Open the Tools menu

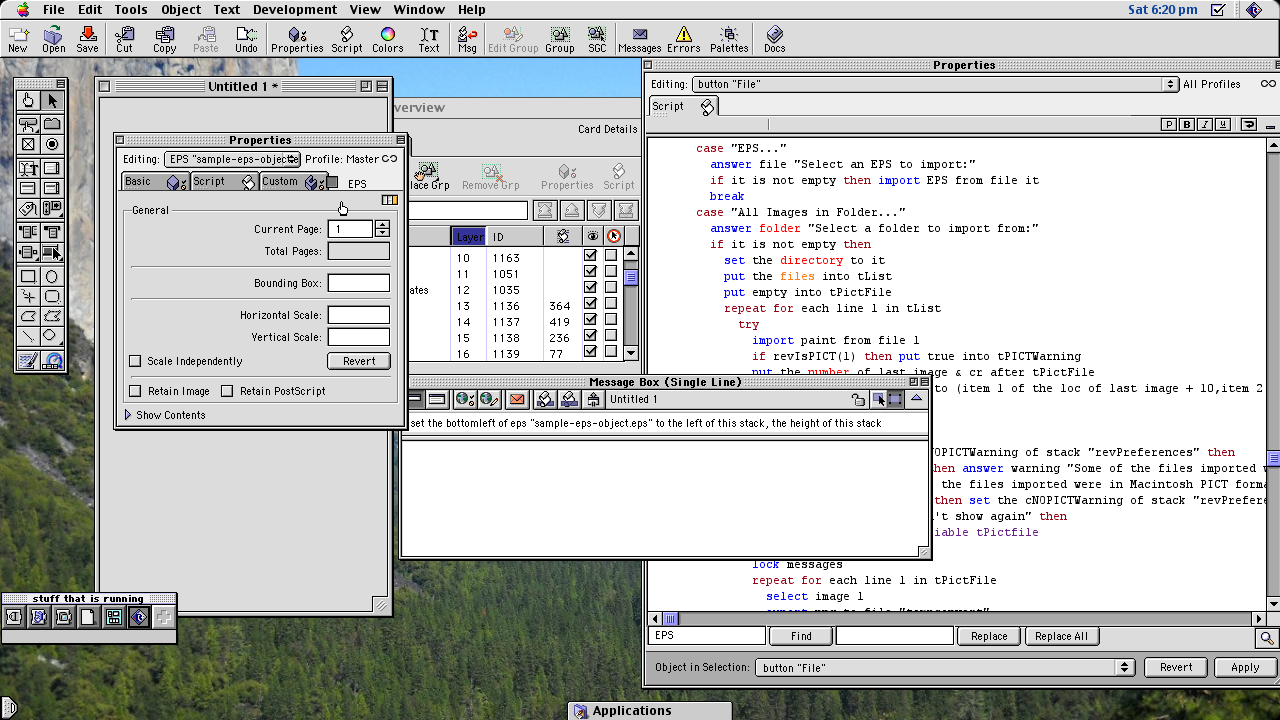point(130,9)
